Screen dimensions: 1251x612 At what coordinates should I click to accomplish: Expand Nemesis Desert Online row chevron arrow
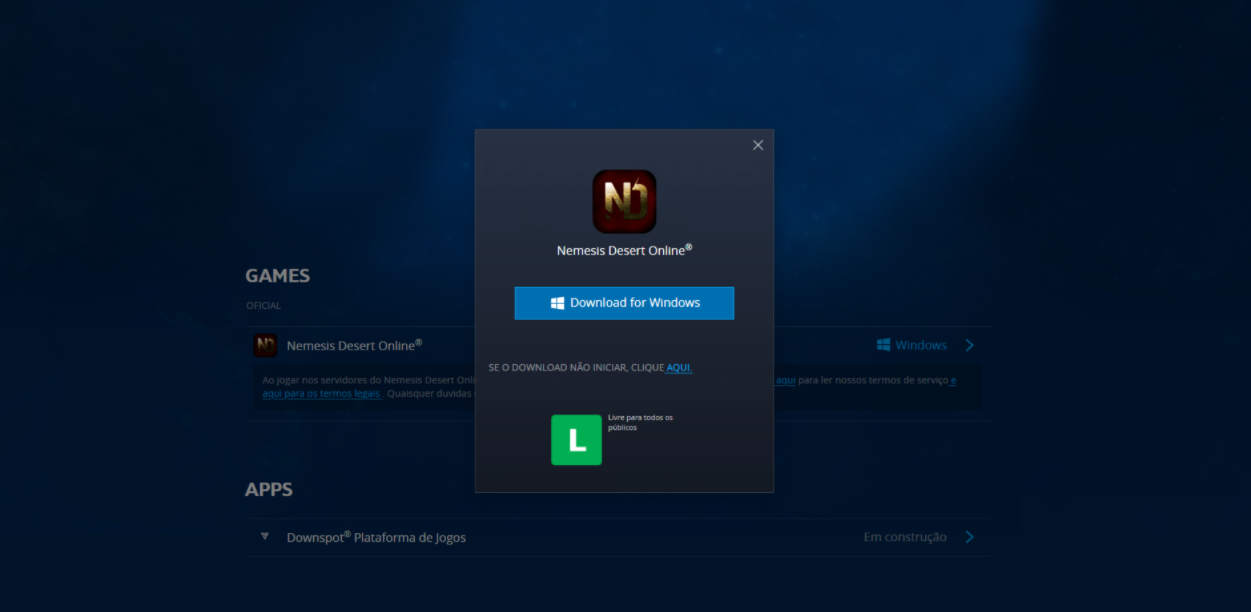tap(969, 345)
